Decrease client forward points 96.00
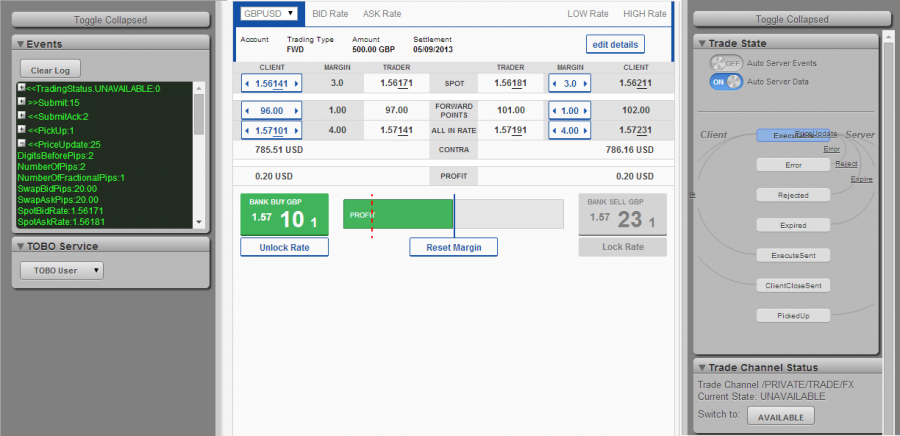This screenshot has height=436, width=900. click(x=247, y=111)
